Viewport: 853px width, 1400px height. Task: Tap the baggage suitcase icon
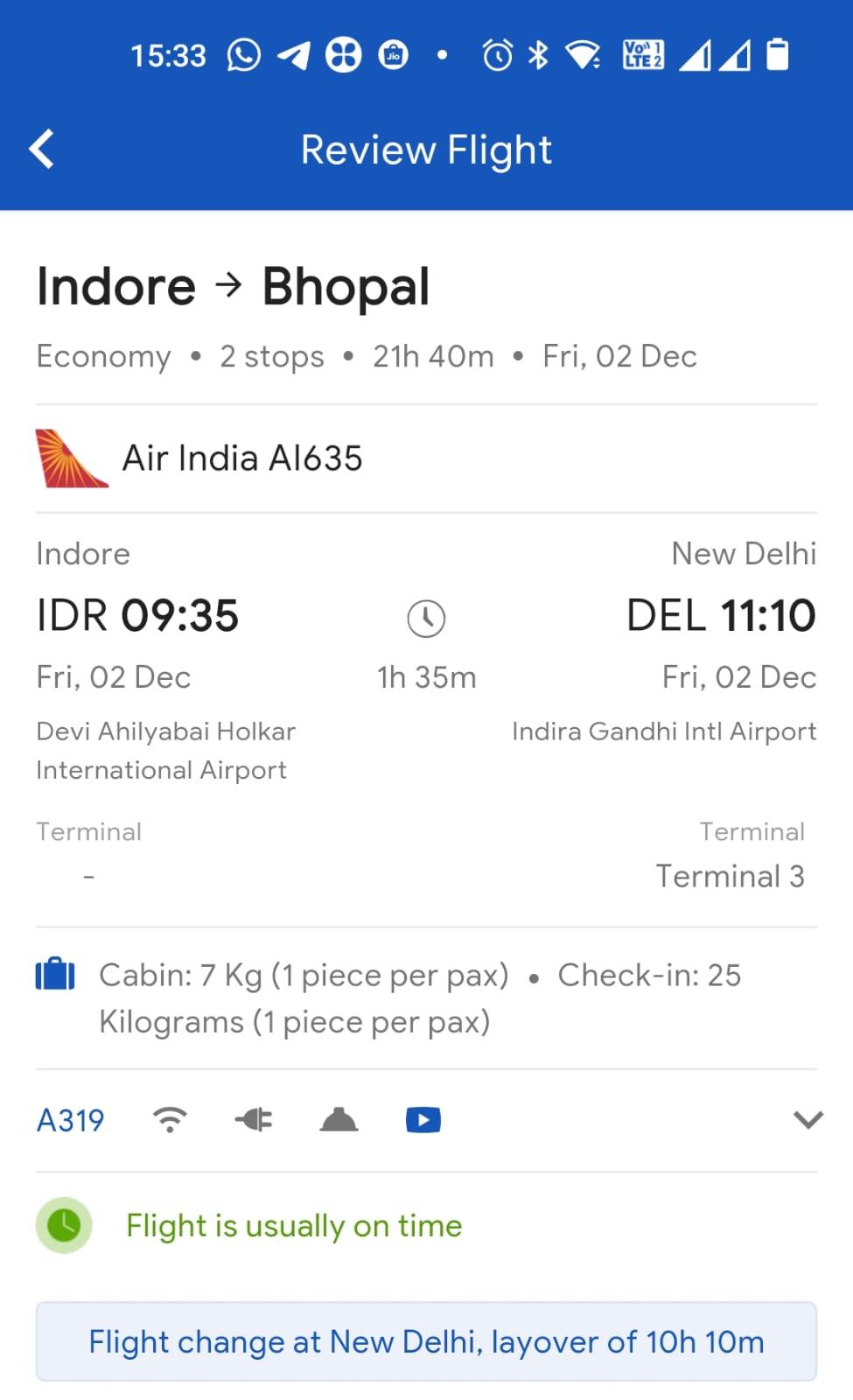pyautogui.click(x=55, y=974)
